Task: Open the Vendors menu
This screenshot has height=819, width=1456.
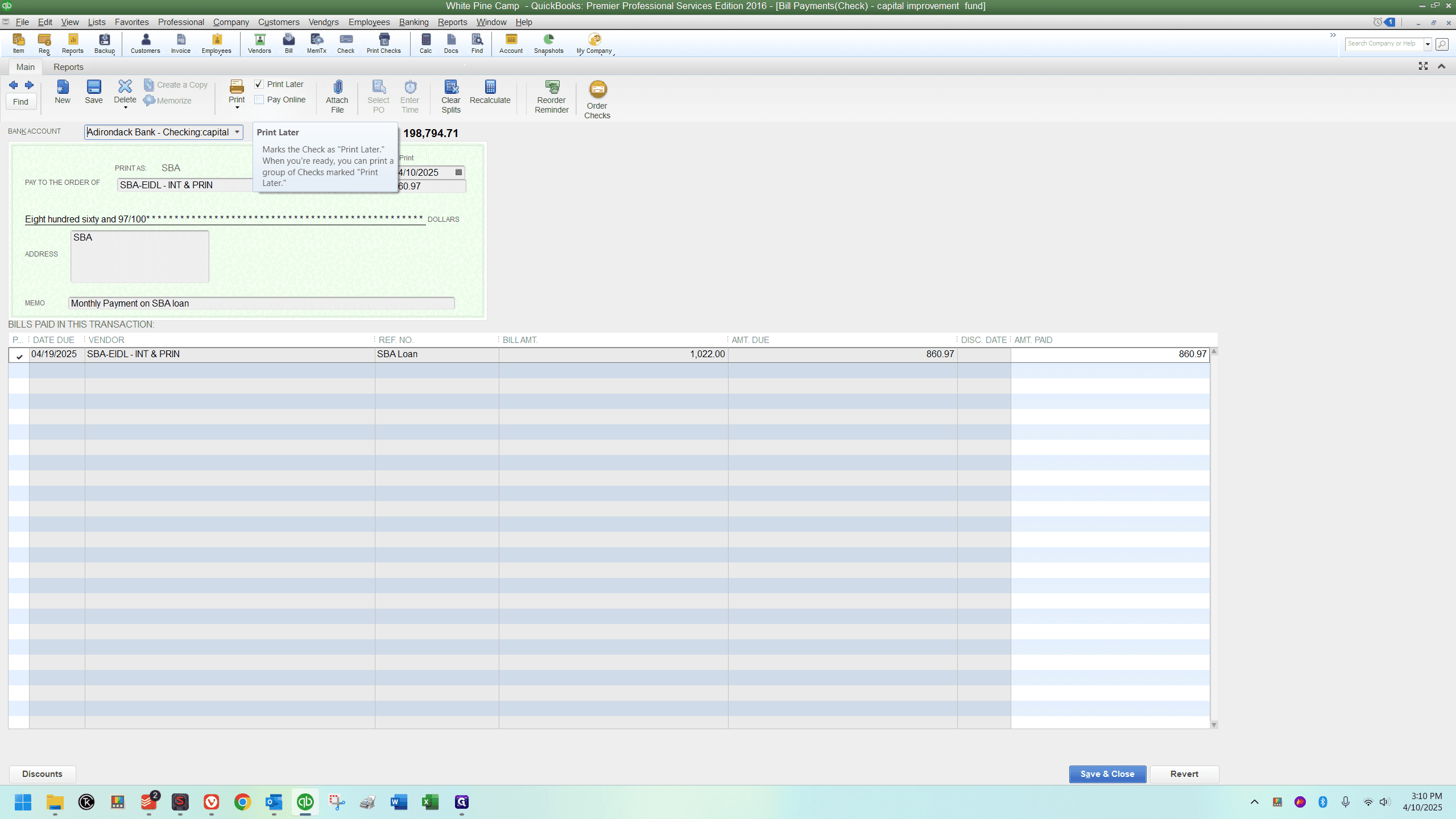Action: click(324, 22)
